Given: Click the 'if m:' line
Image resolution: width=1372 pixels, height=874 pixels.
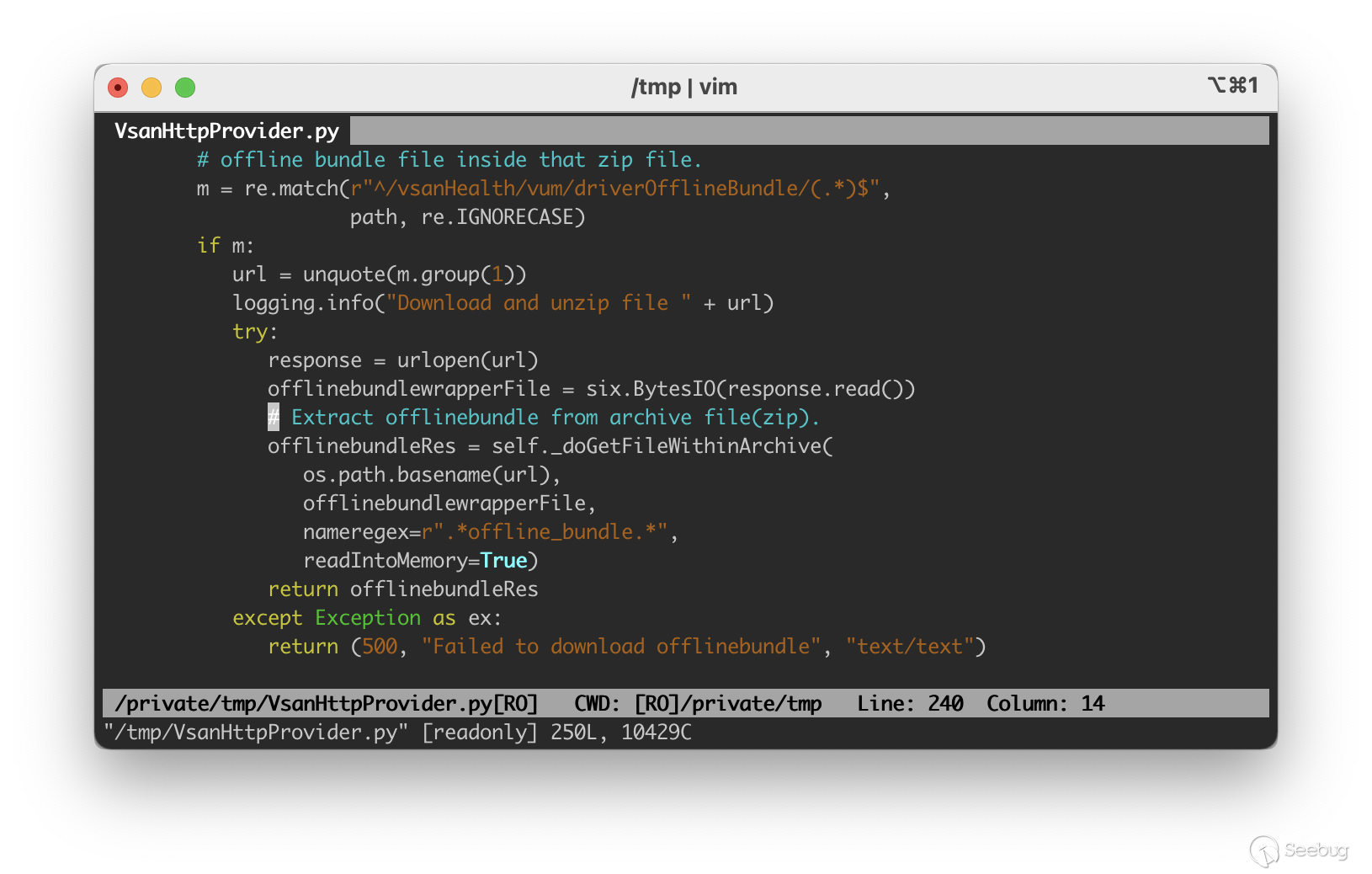Looking at the screenshot, I should point(226,246).
